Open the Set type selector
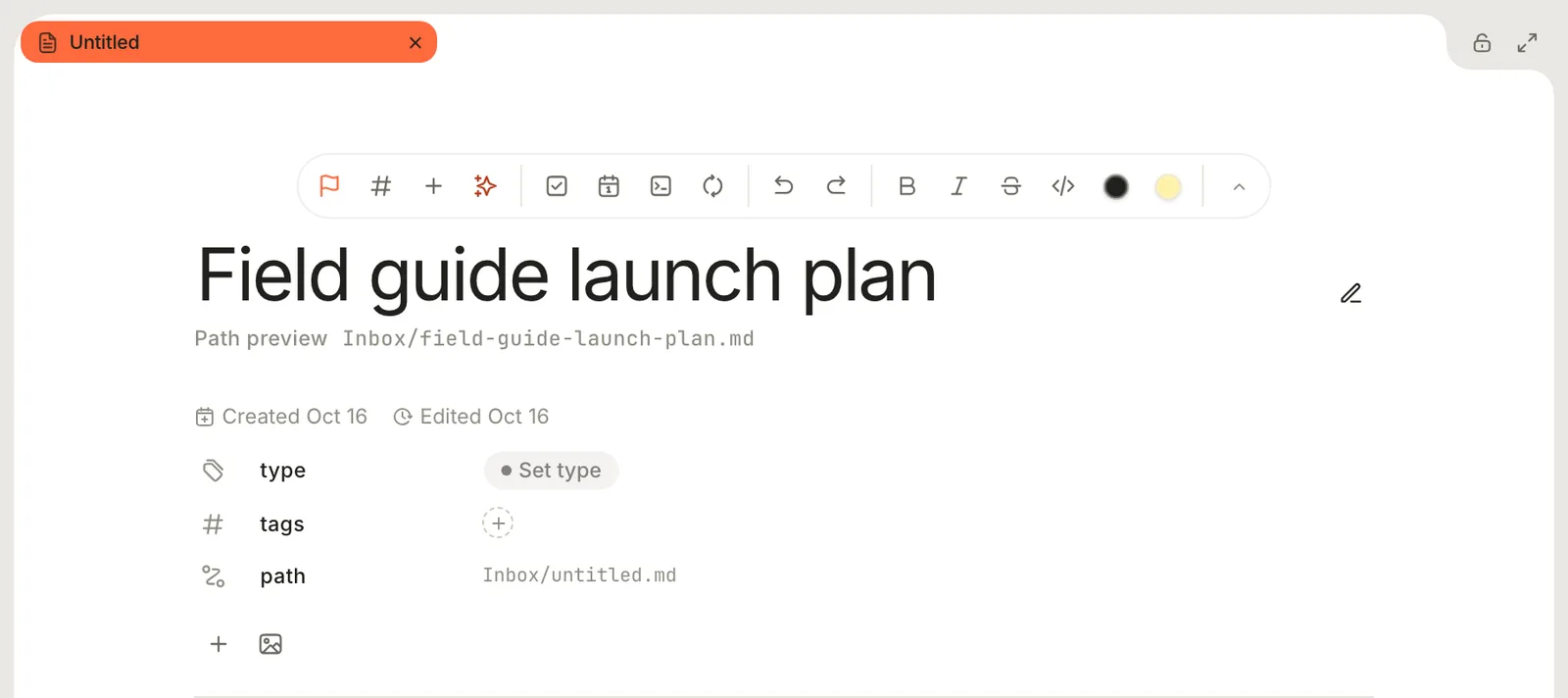 tap(551, 471)
